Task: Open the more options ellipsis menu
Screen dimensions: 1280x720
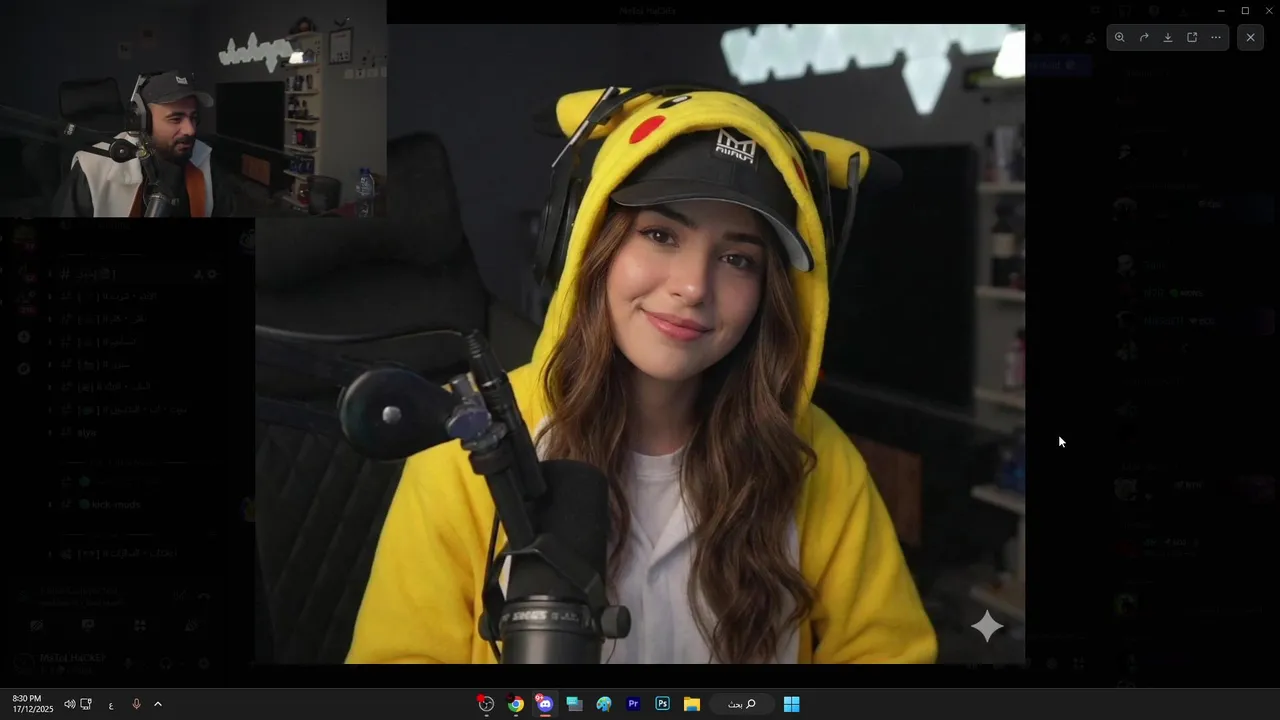Action: tap(1216, 38)
